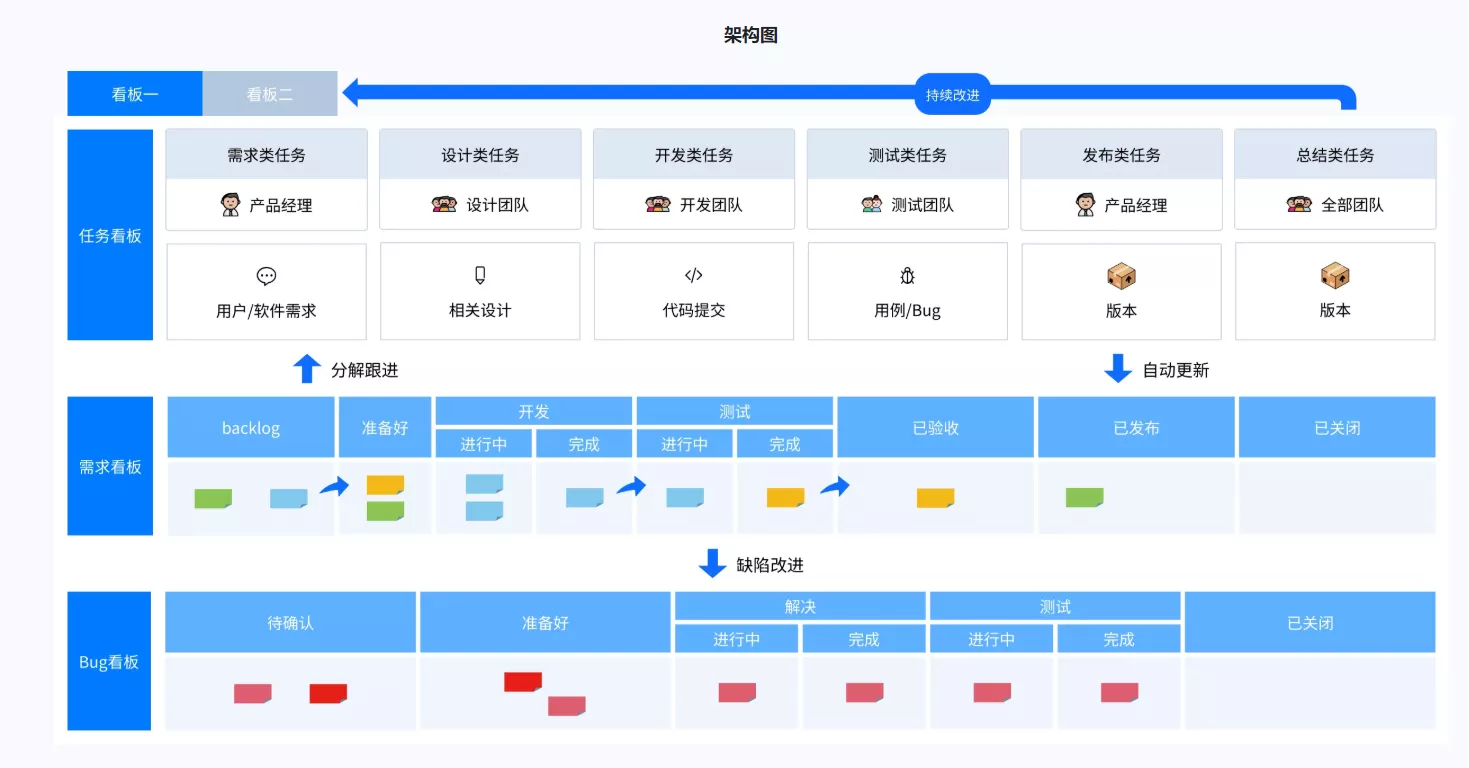Click the product manager avatar under 发布类任务

(1085, 205)
